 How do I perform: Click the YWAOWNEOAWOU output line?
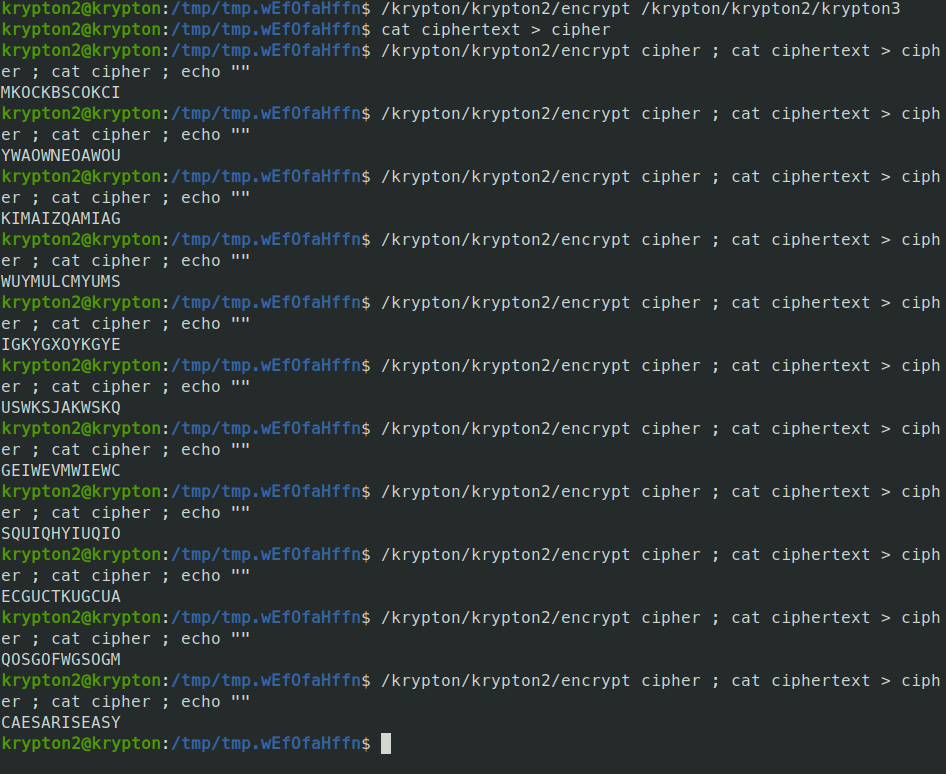61,155
